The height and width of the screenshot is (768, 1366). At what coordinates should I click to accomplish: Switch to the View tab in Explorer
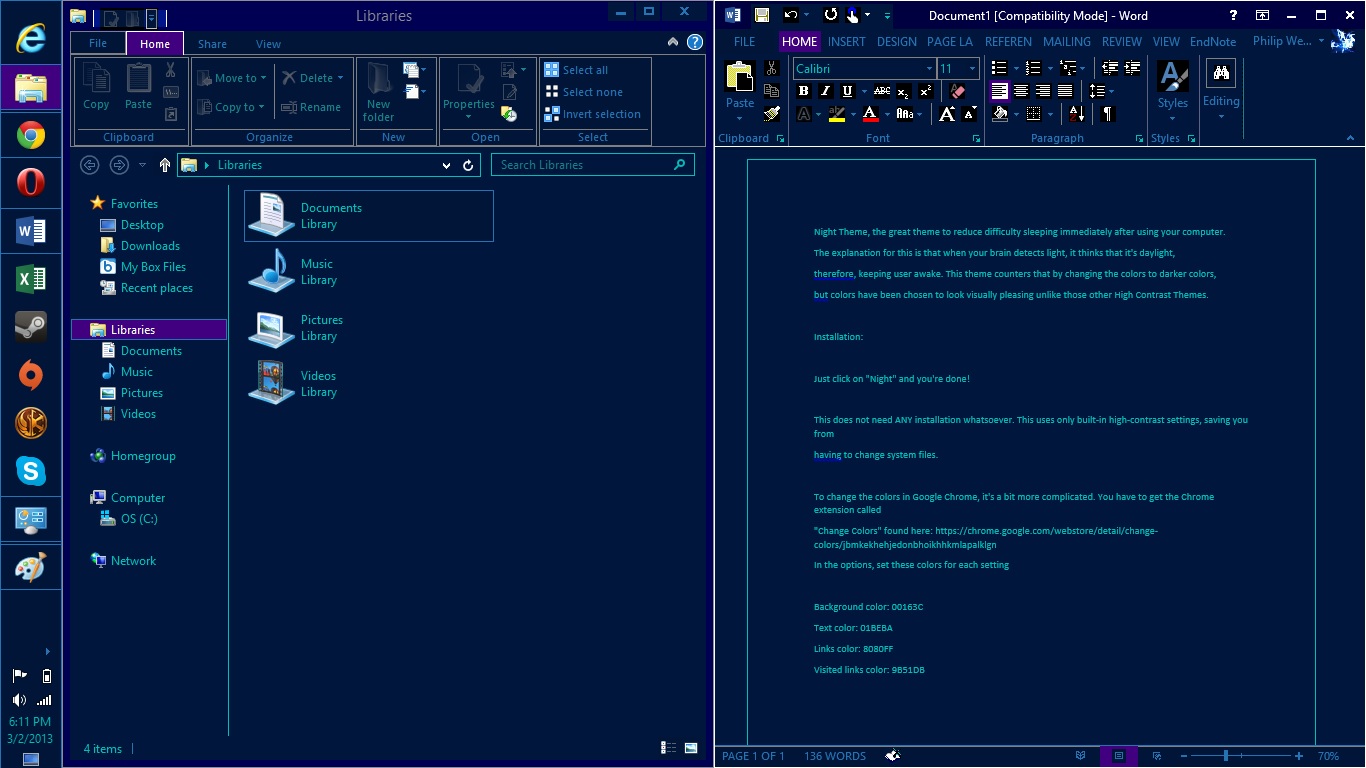pyautogui.click(x=268, y=44)
